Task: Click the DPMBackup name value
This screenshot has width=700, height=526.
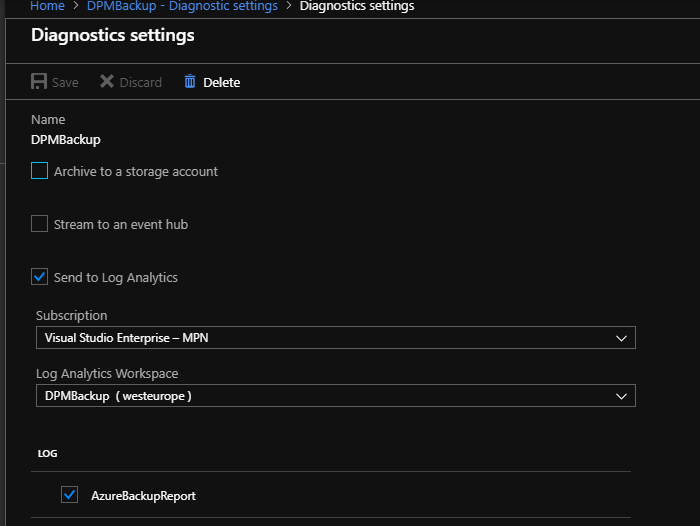Action: 66,140
